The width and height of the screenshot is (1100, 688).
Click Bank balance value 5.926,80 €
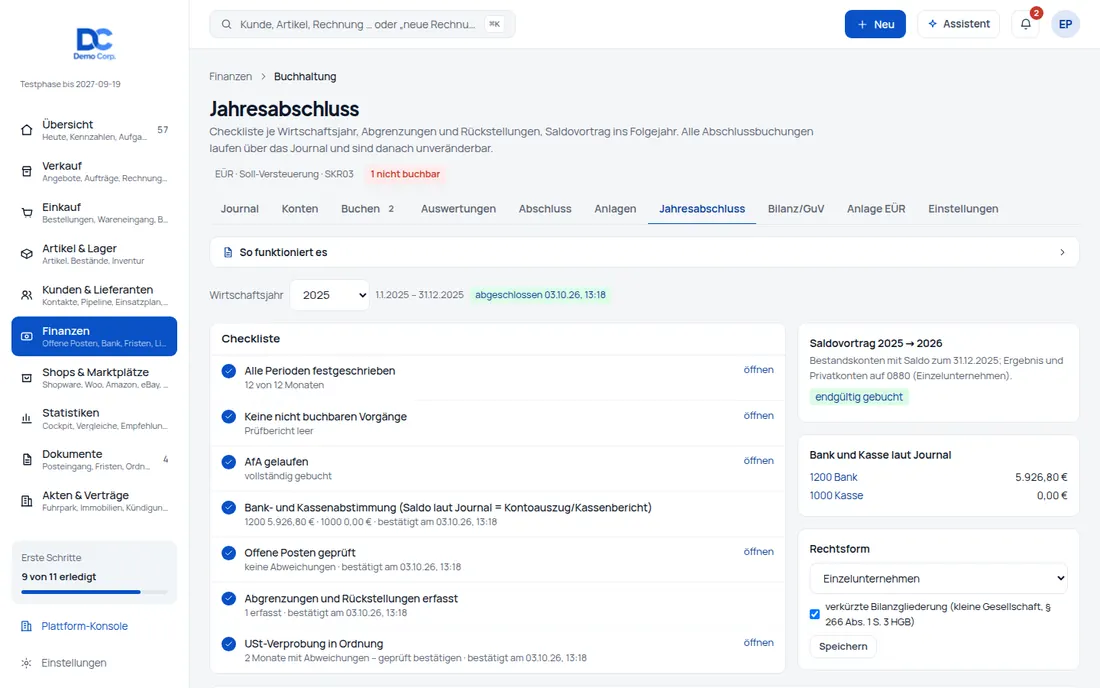(1041, 477)
